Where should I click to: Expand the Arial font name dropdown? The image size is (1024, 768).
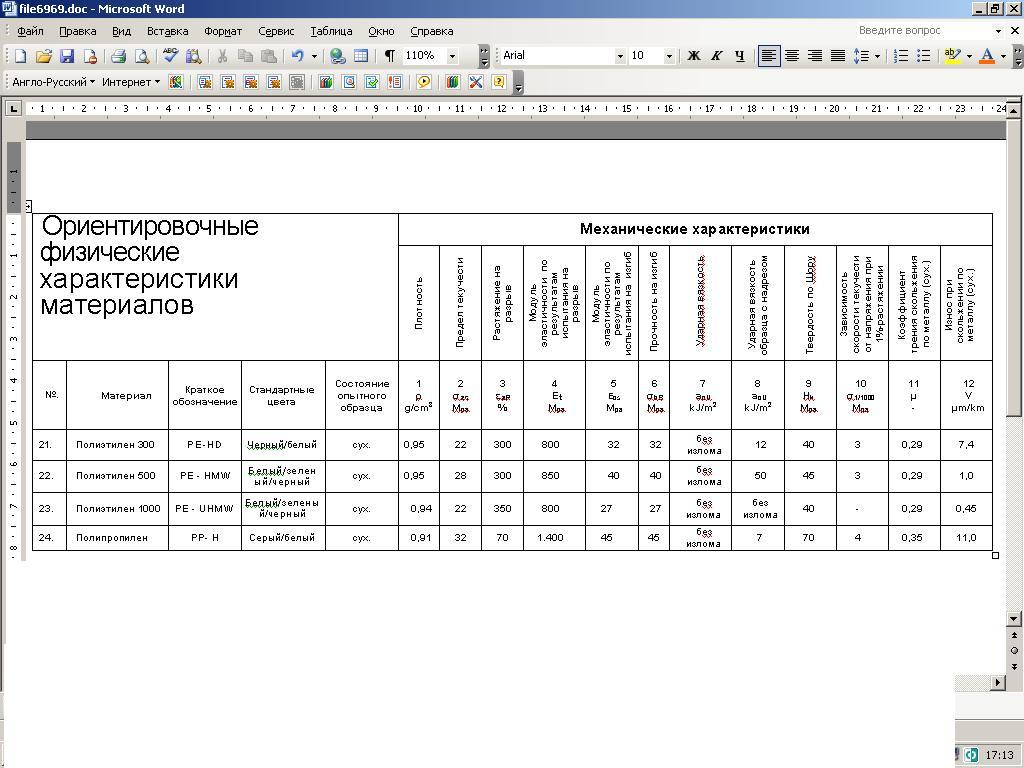(619, 56)
